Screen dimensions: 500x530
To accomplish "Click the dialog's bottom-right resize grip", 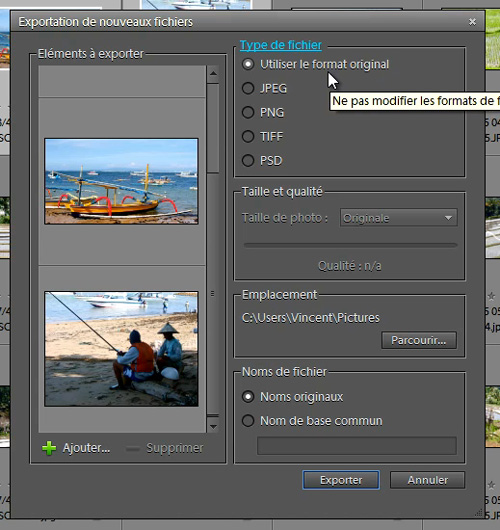I will click(479, 512).
